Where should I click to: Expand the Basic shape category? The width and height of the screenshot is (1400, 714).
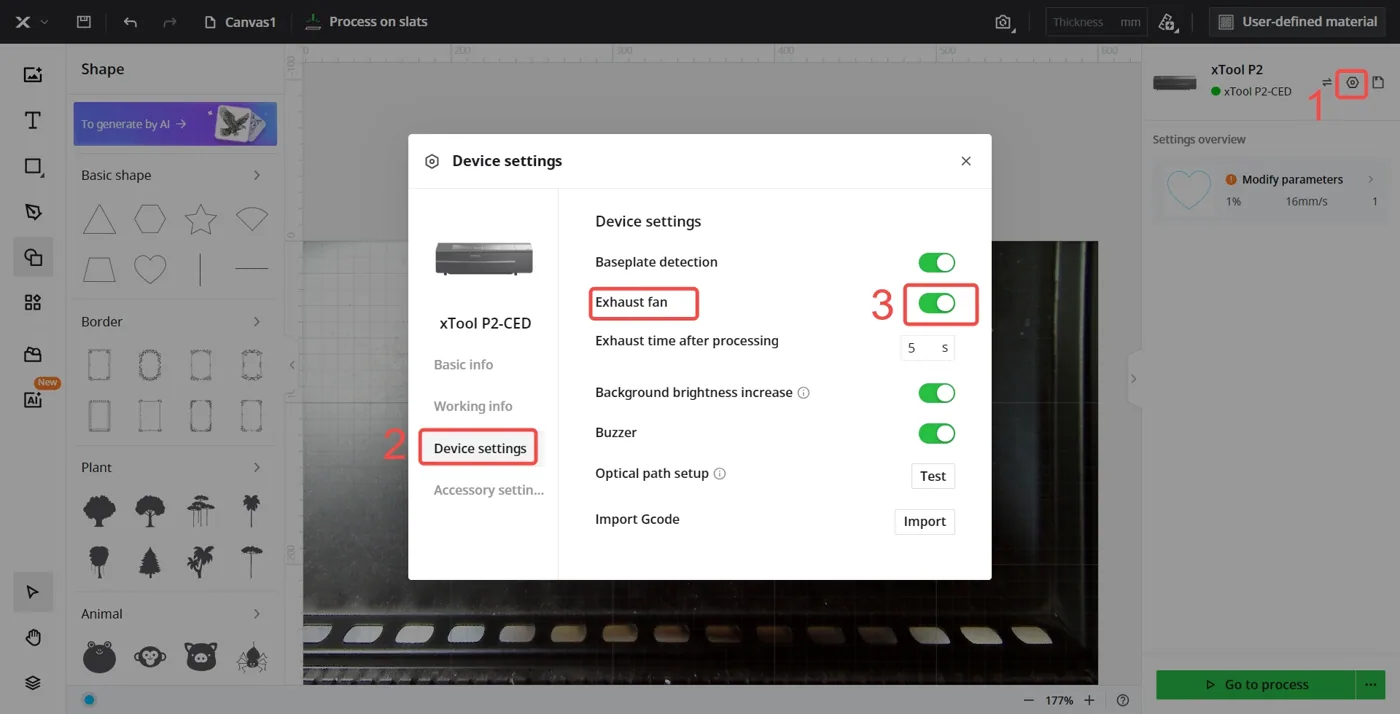click(x=257, y=175)
